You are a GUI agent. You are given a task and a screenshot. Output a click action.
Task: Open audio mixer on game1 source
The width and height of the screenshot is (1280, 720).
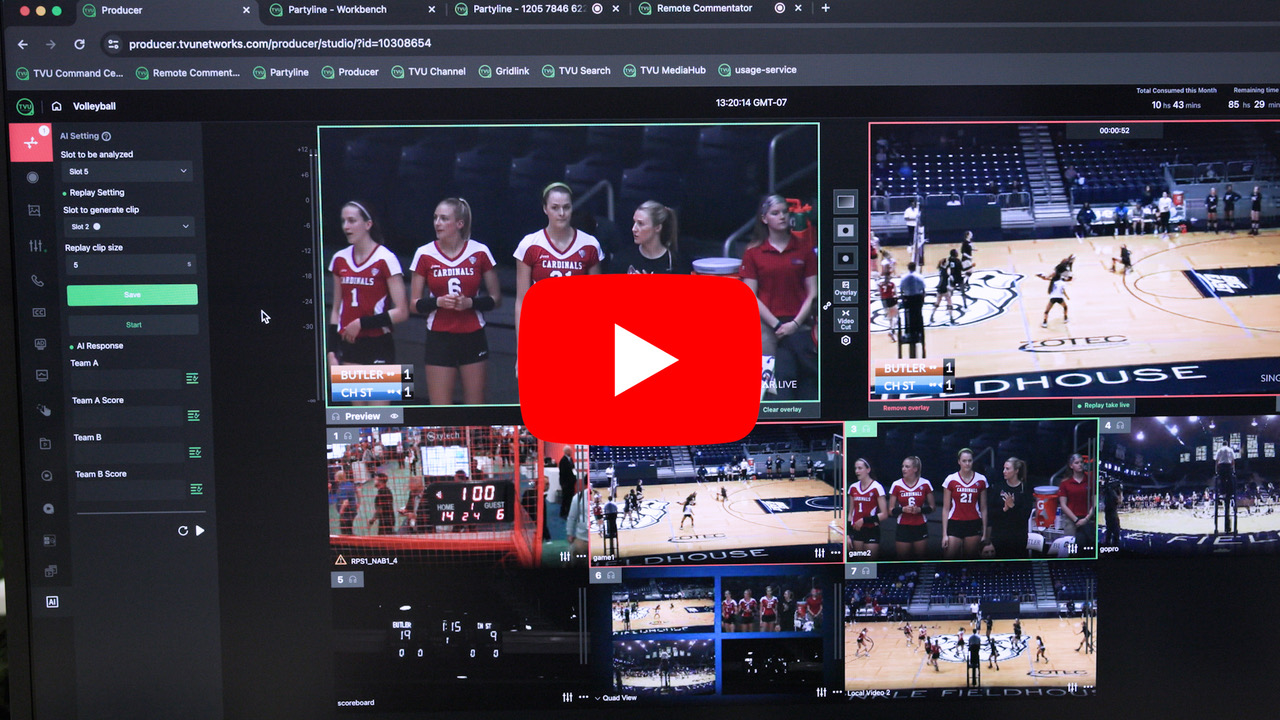[x=819, y=553]
